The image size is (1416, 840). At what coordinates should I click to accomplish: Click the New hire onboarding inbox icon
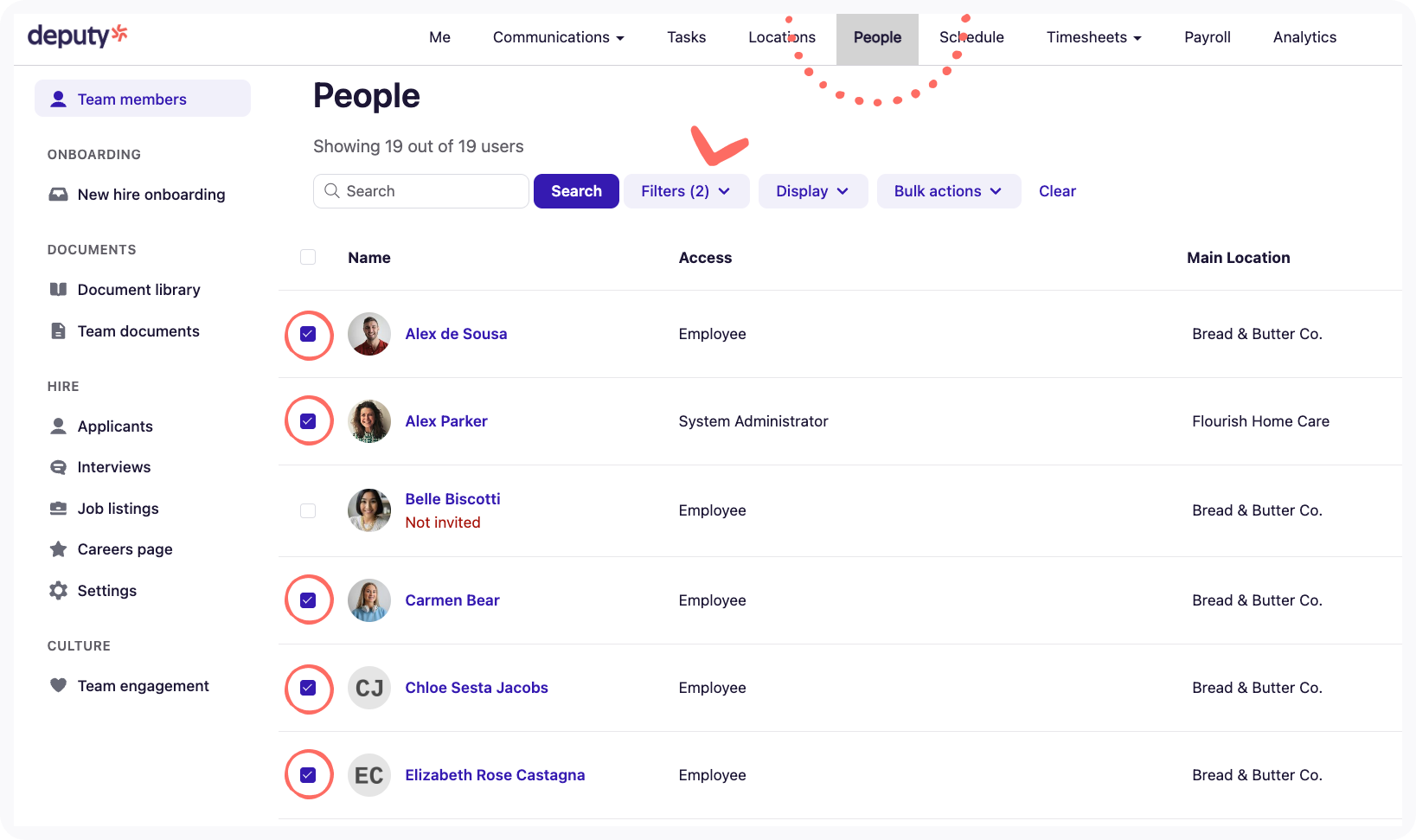pos(58,195)
